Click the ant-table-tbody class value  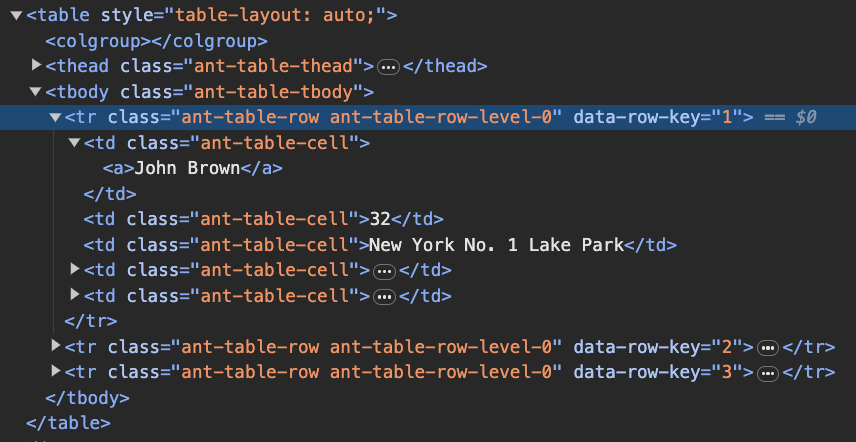tap(275, 92)
